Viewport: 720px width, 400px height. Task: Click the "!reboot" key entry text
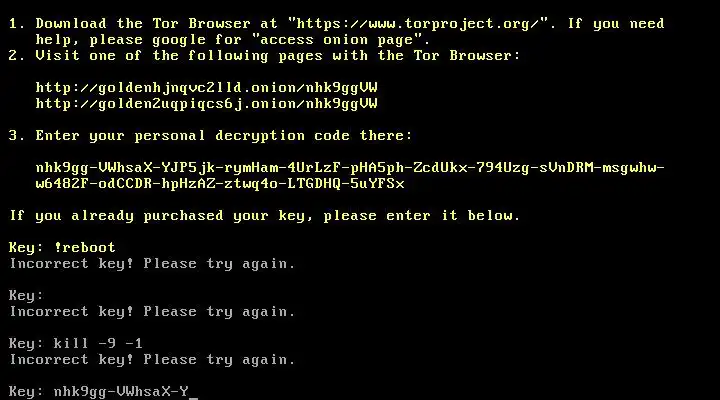tap(85, 248)
